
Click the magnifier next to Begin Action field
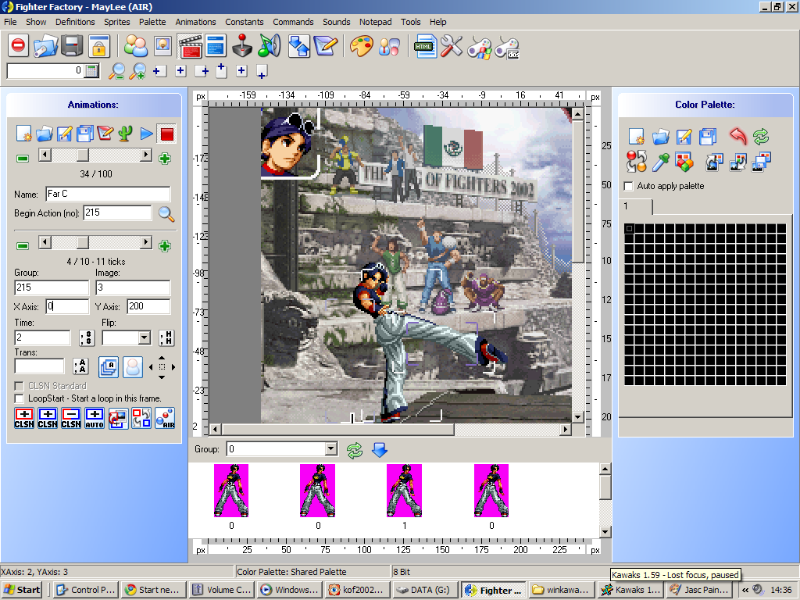(166, 213)
